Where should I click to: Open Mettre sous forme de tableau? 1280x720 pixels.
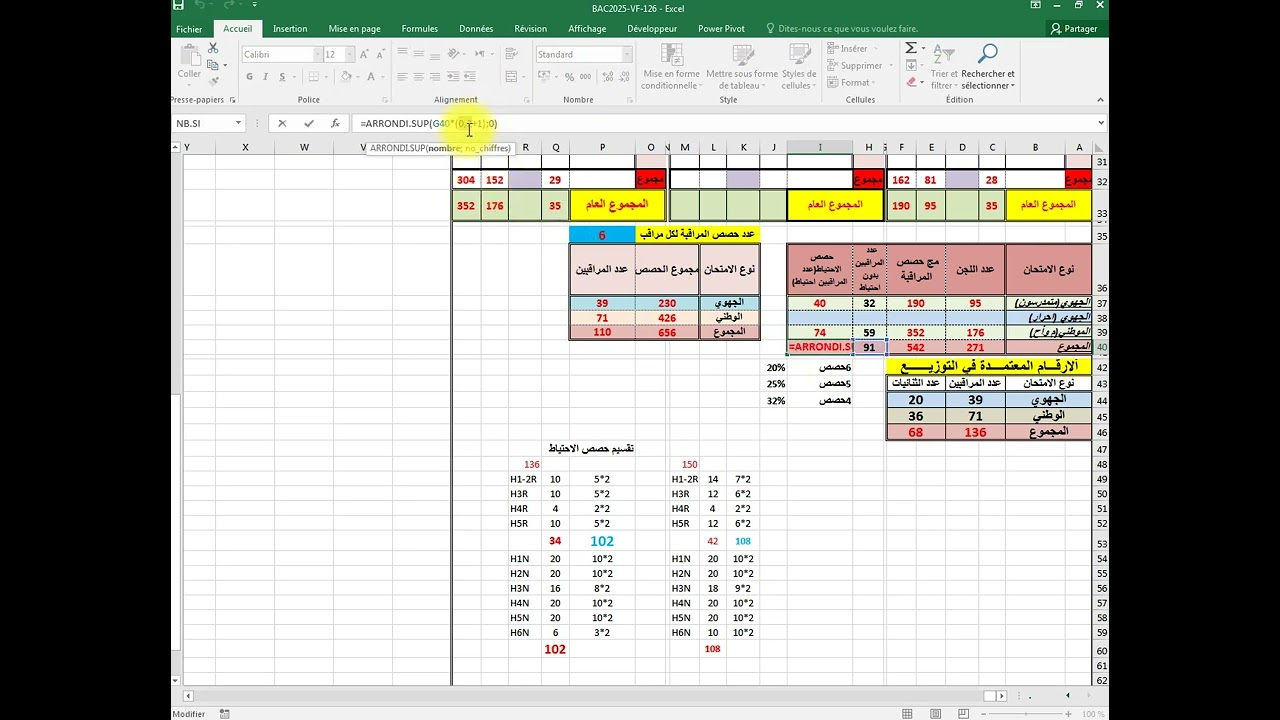pos(741,67)
